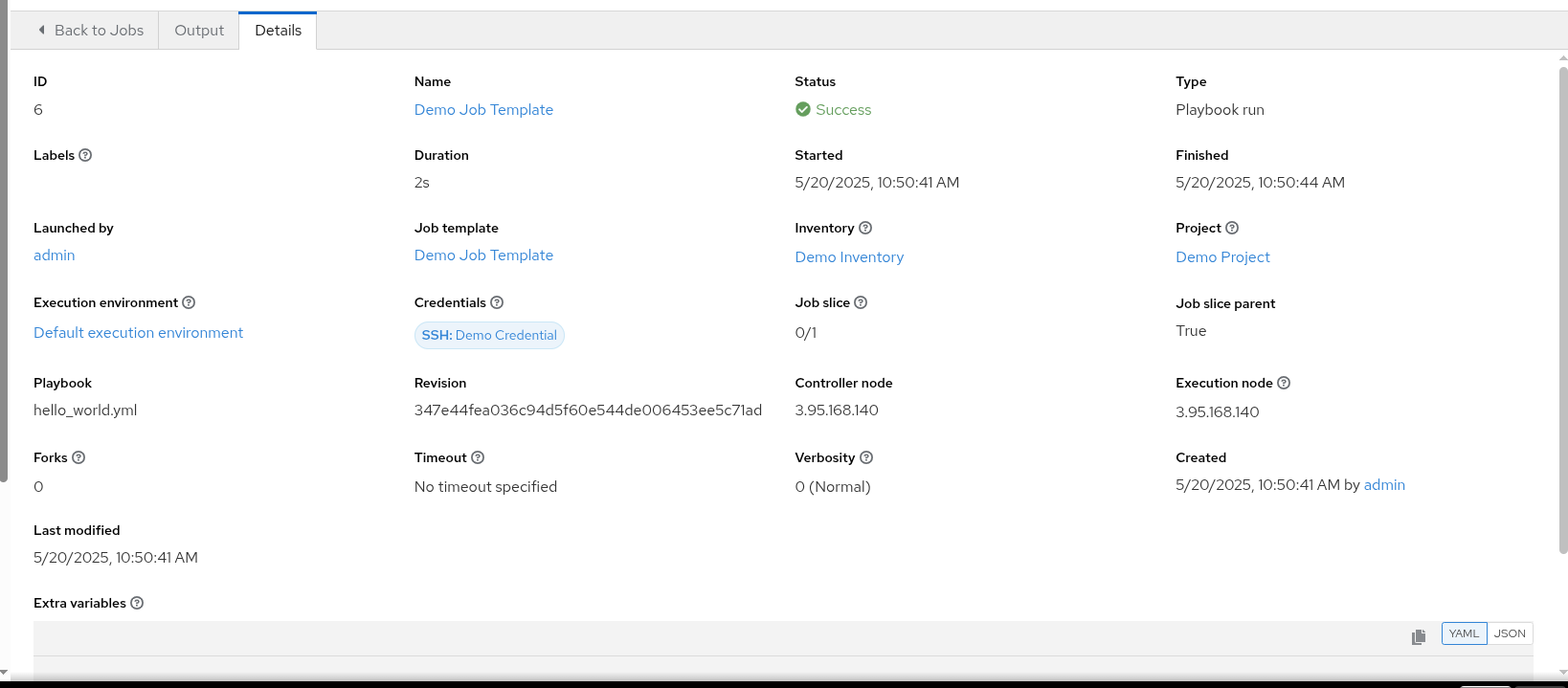
Task: Open Default execution environment link
Action: 139,333
